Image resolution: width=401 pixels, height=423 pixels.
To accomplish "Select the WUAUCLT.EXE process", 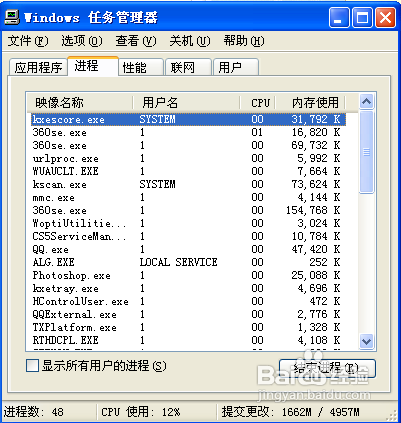I will [x=188, y=171].
